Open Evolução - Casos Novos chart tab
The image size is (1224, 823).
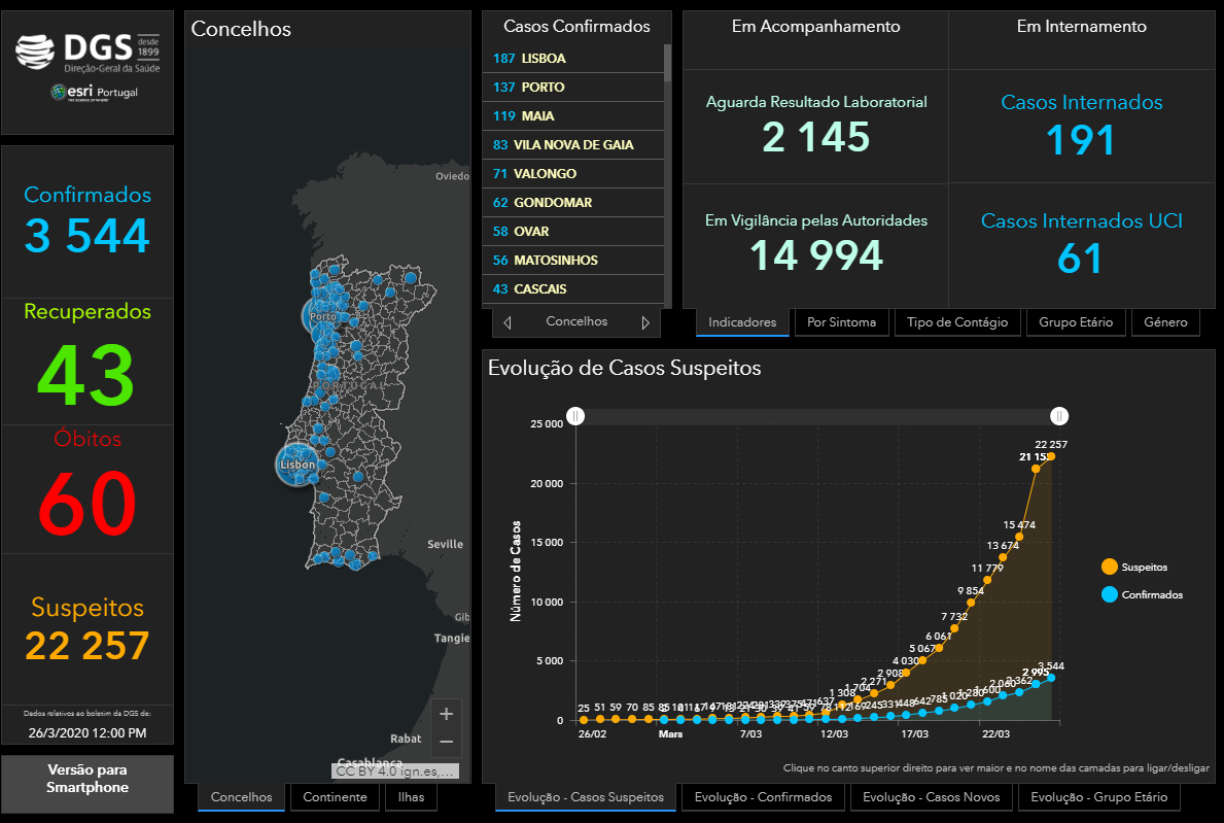point(931,797)
